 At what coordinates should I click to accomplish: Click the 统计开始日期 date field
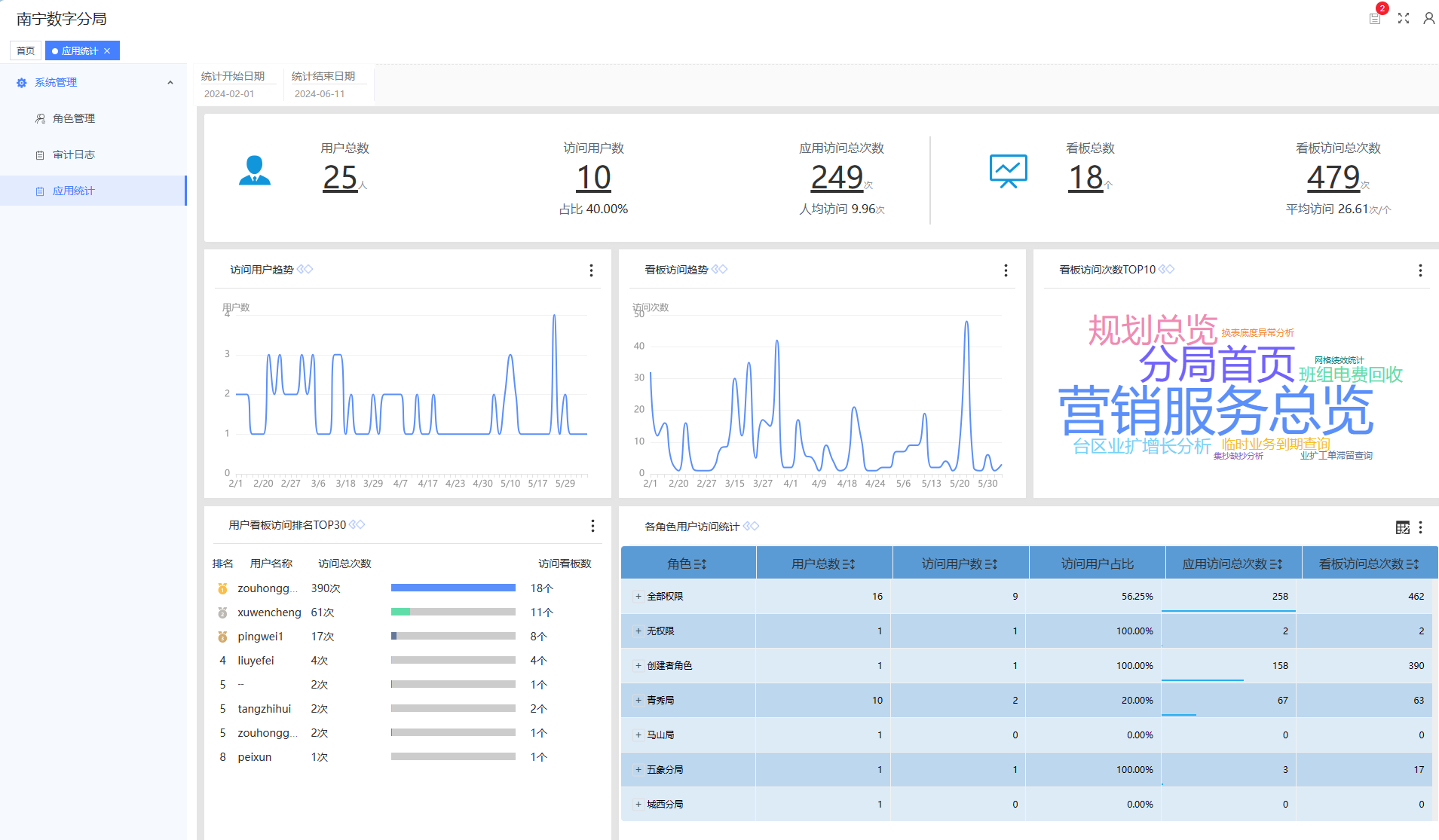(229, 94)
